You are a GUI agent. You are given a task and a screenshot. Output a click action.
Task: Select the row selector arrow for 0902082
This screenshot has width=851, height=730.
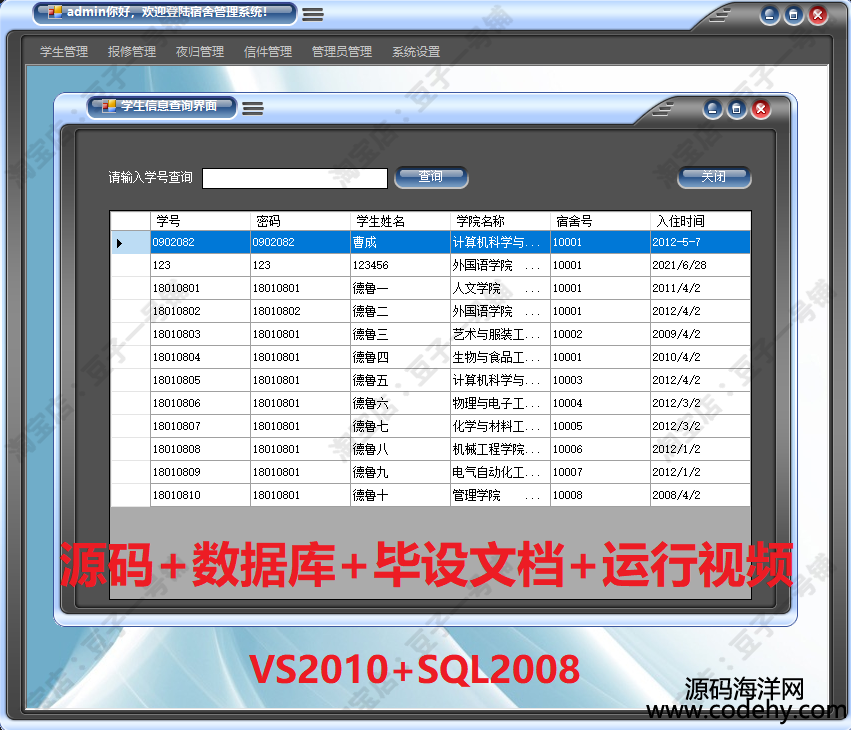pyautogui.click(x=120, y=243)
